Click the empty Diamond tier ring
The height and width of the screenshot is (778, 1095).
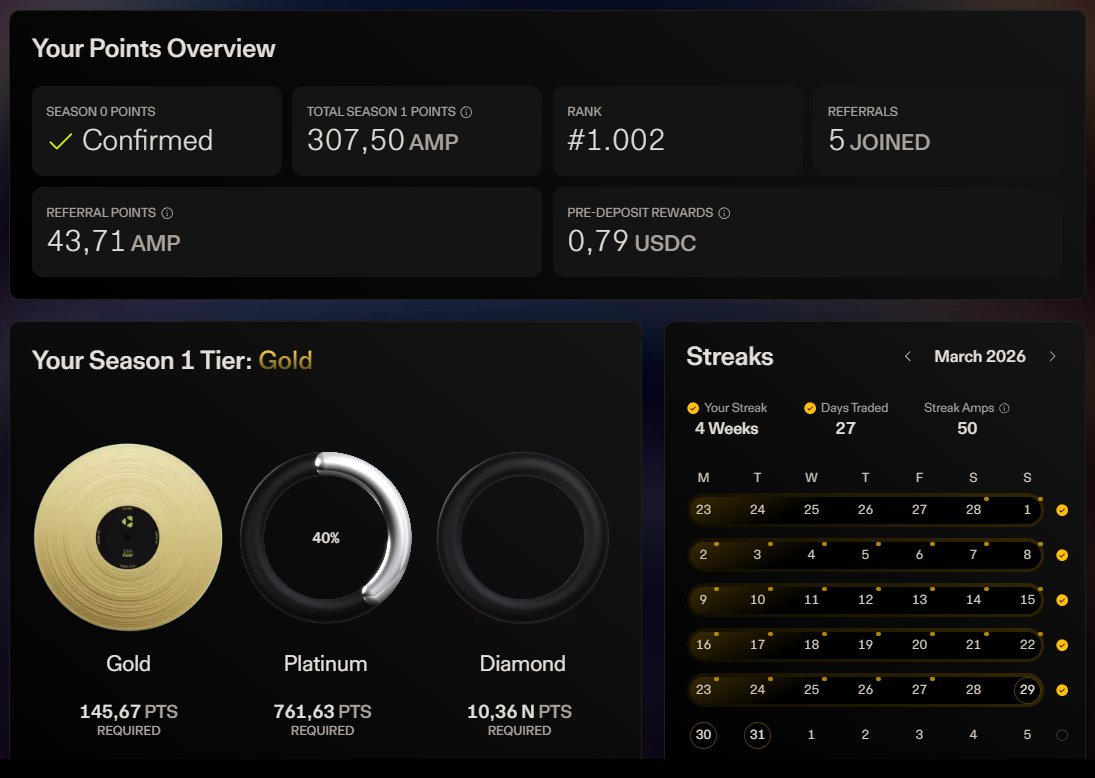tap(522, 537)
